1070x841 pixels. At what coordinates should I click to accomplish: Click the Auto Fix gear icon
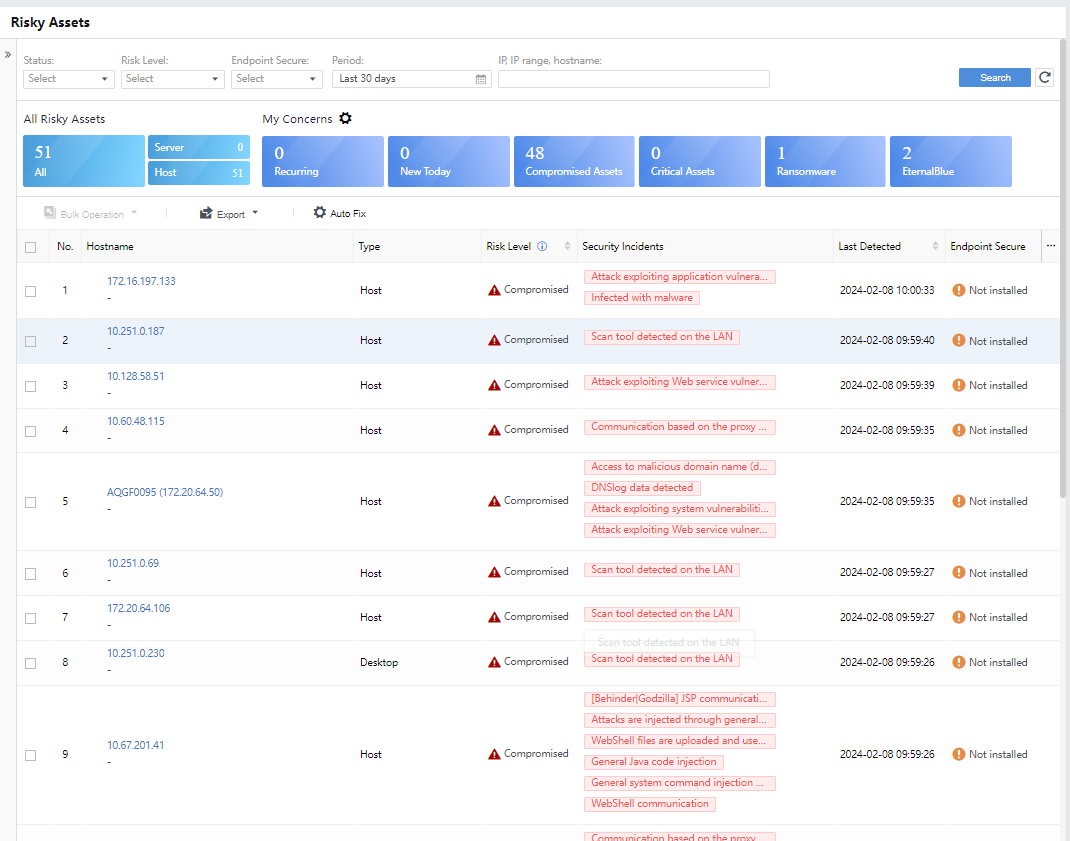pyautogui.click(x=320, y=213)
